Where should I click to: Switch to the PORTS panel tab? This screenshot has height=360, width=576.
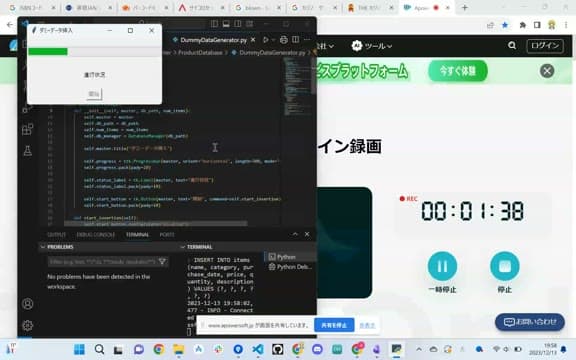pyautogui.click(x=167, y=234)
